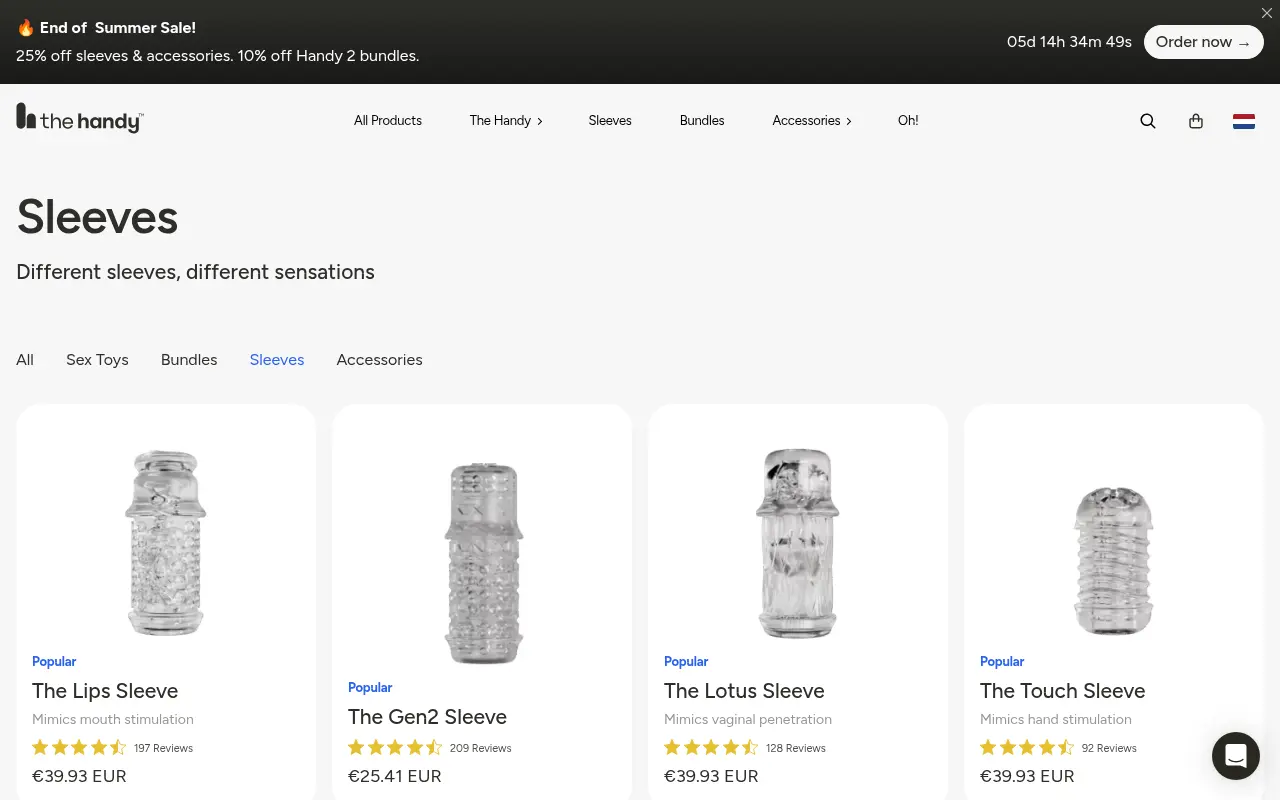Go to Bundles in the top navigation

[702, 121]
